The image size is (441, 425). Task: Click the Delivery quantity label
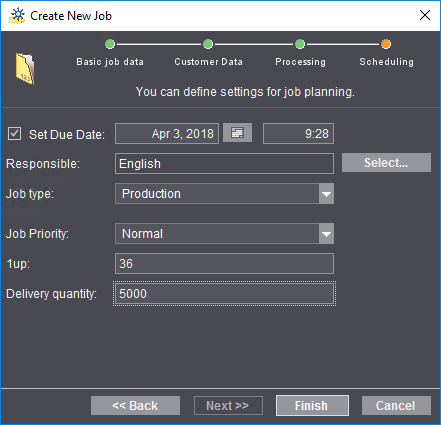51,294
